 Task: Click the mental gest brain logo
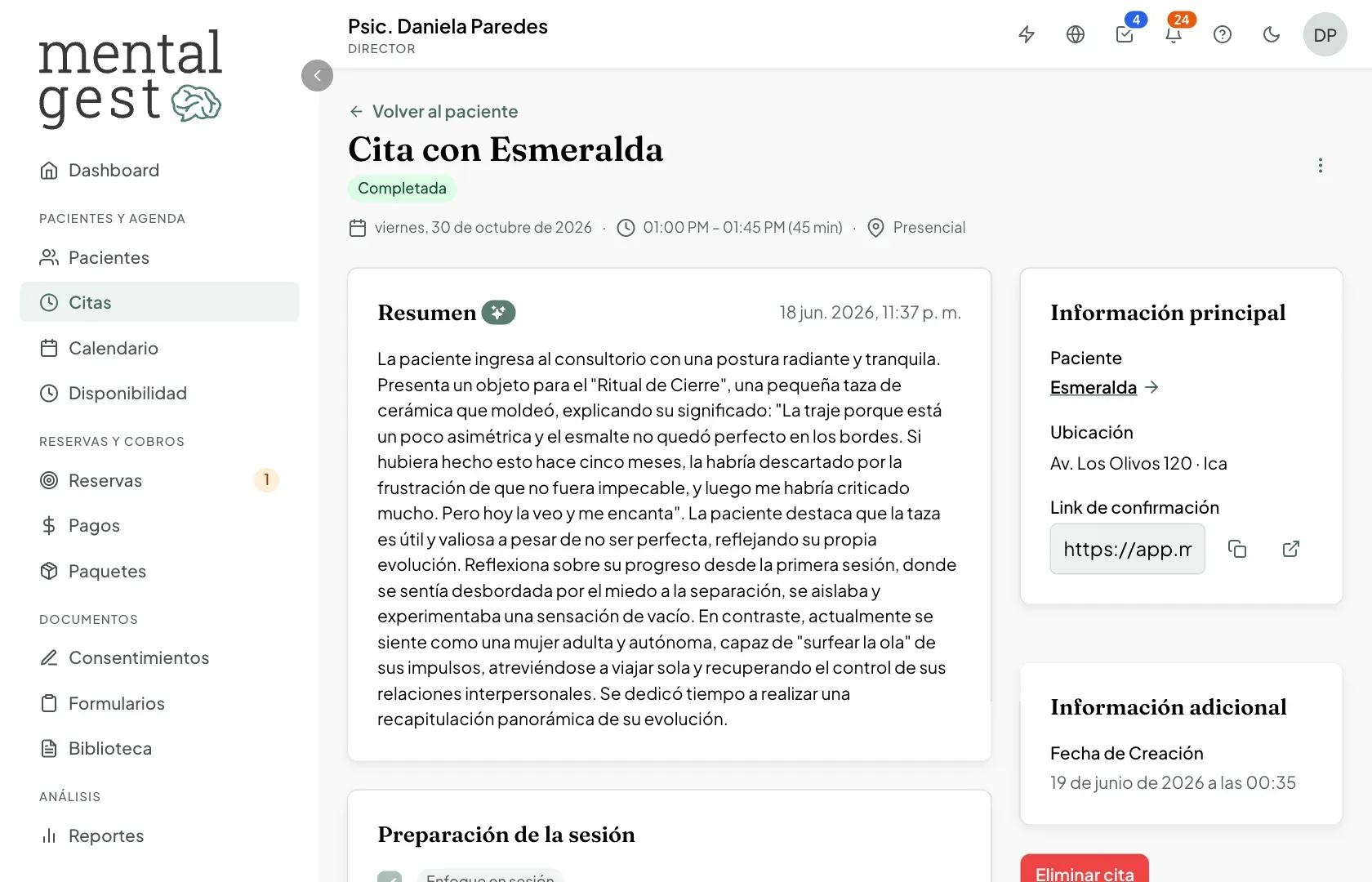pos(131,78)
